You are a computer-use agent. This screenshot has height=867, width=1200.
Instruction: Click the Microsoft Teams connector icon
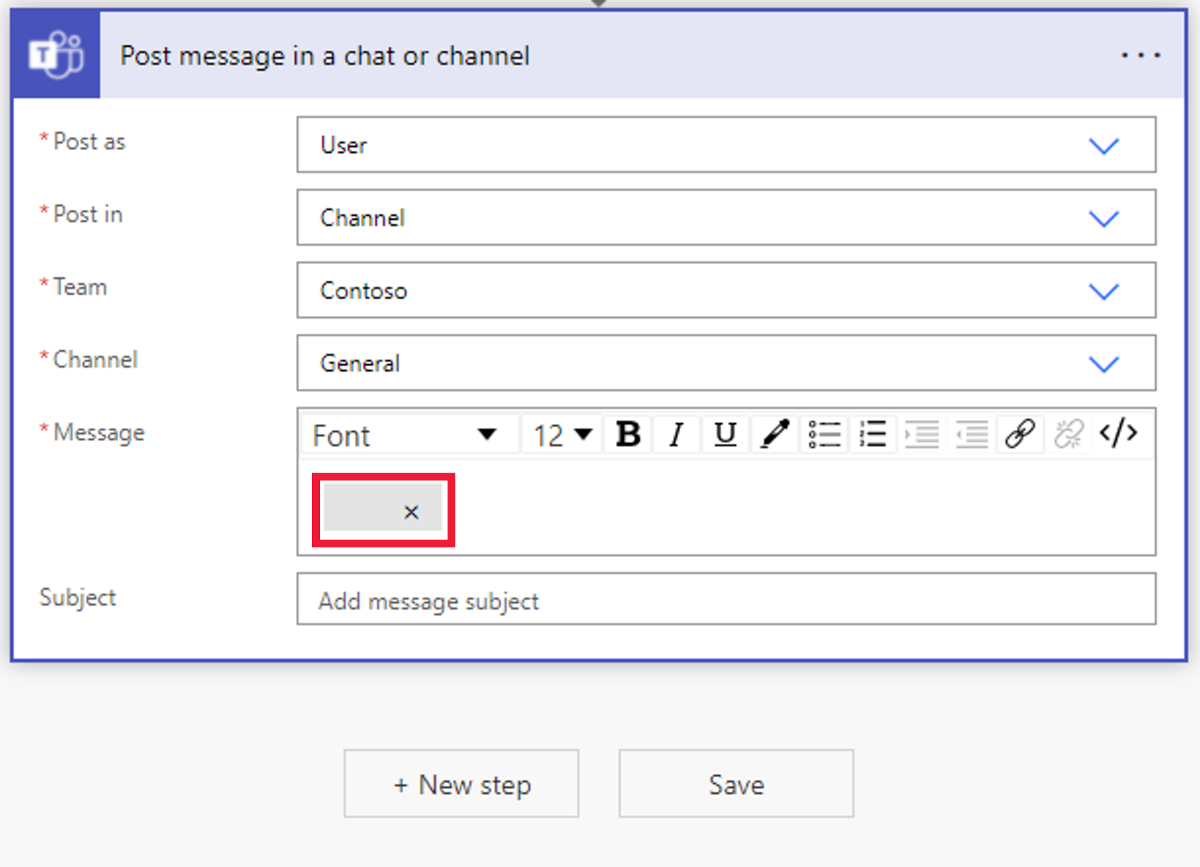point(56,56)
